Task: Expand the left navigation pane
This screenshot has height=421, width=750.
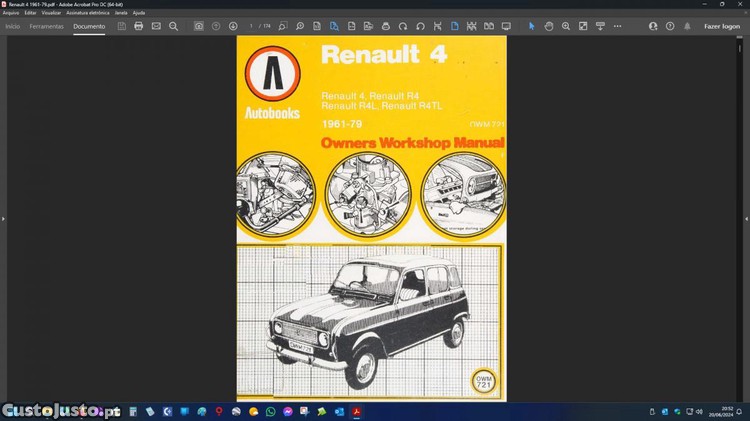Action: (4, 218)
